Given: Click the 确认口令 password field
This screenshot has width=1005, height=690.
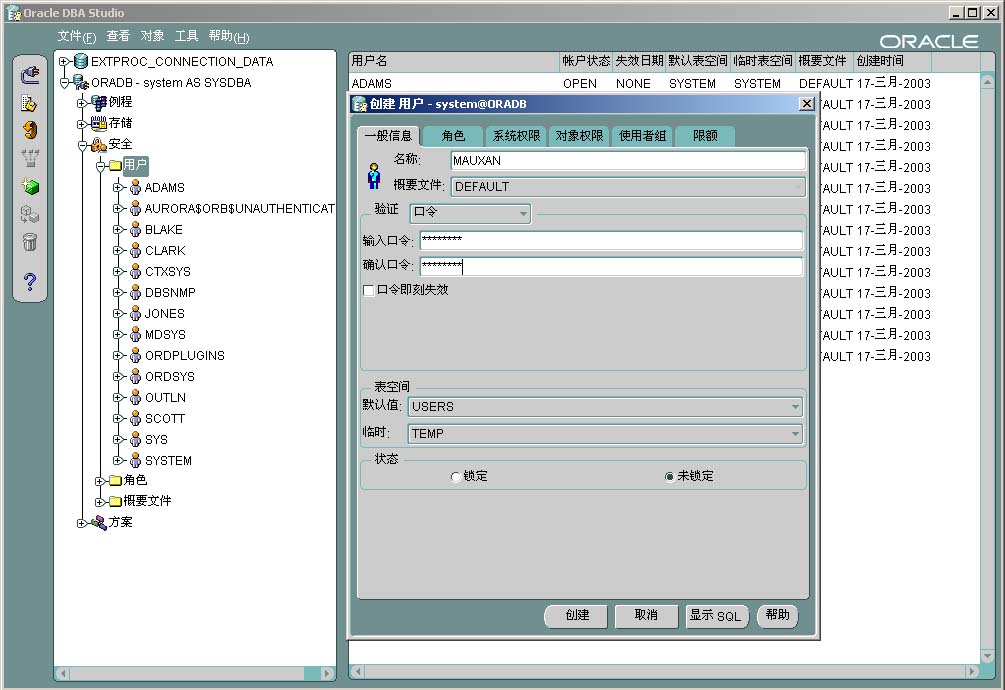Looking at the screenshot, I should coord(611,265).
